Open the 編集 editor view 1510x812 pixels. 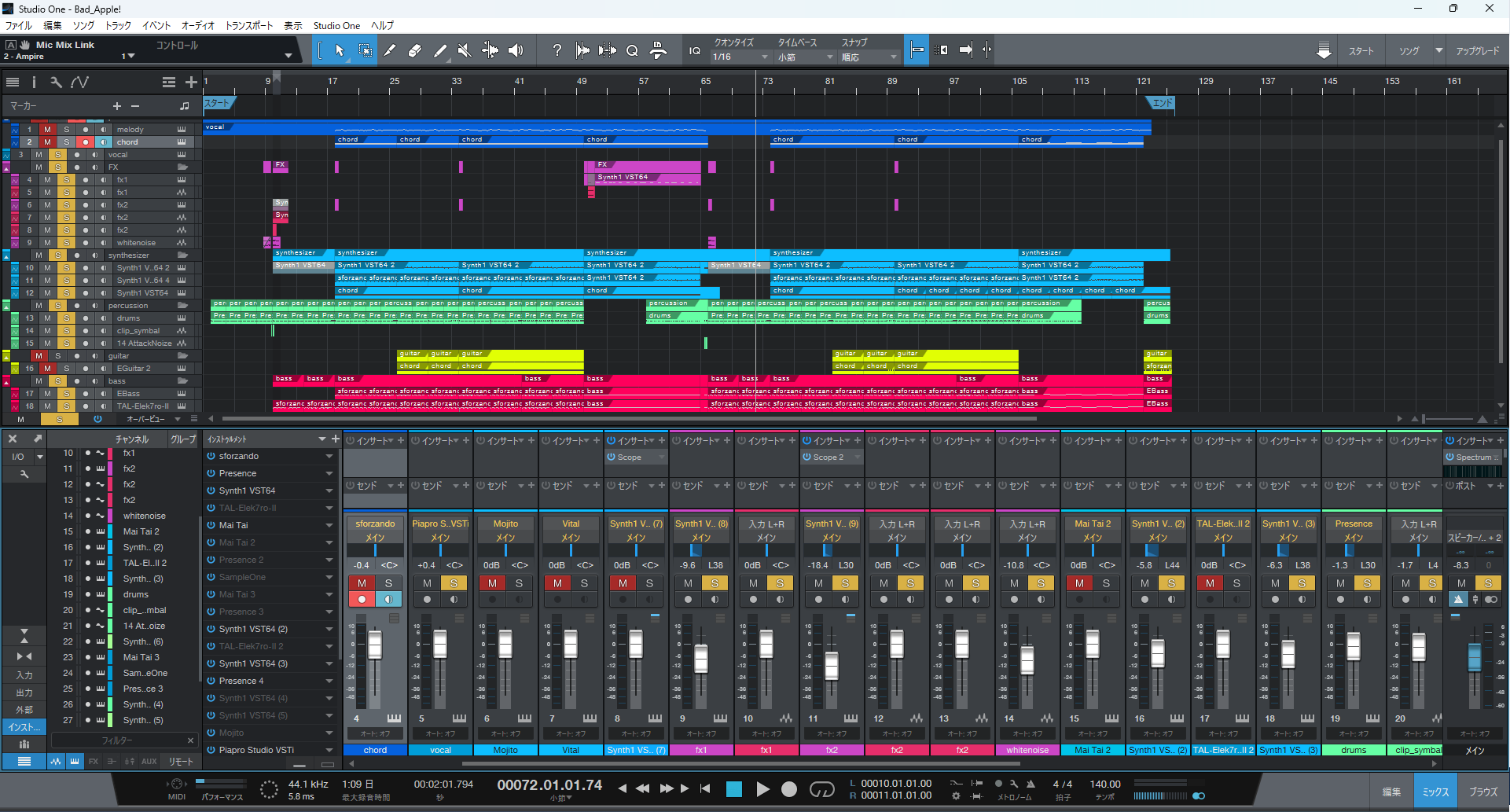pos(1391,792)
